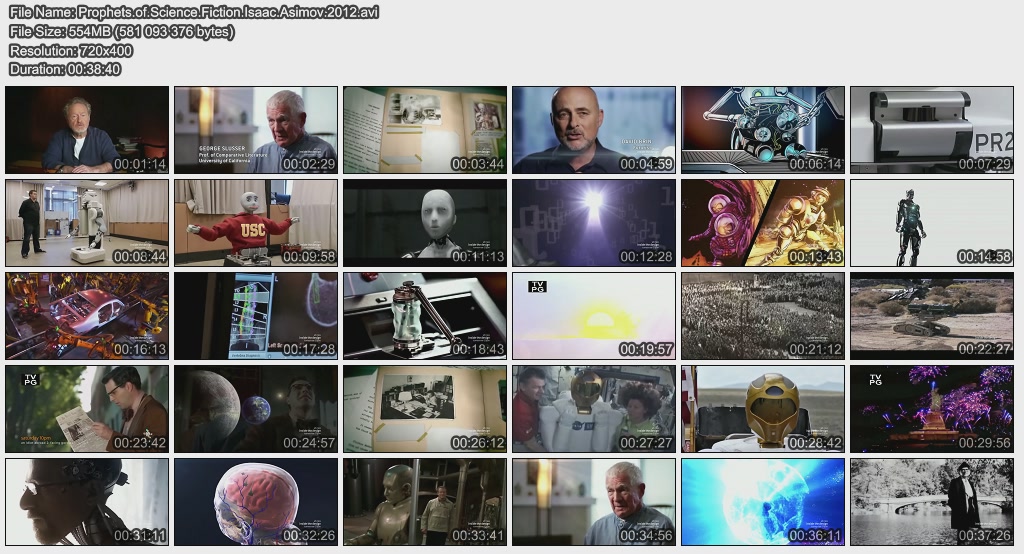Click the black-and-white bridge frame 00:37:26

(x=932, y=502)
